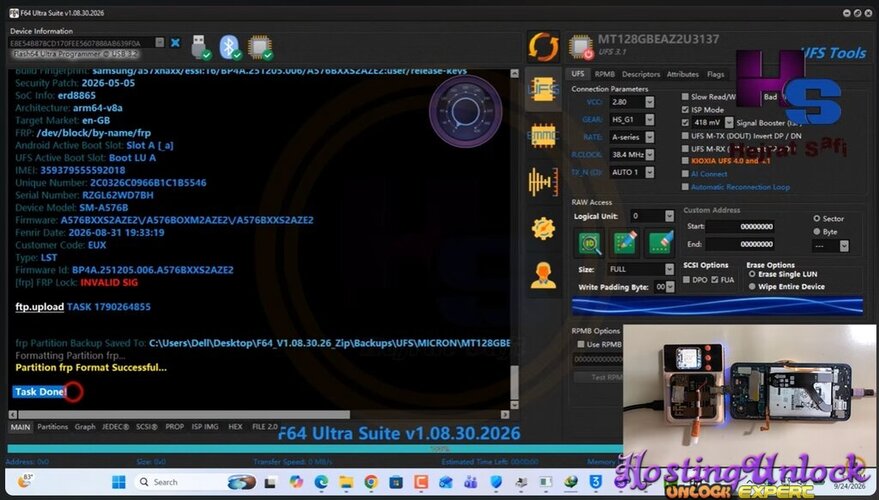Click the USB connection status icon
879x500 pixels.
click(x=201, y=48)
